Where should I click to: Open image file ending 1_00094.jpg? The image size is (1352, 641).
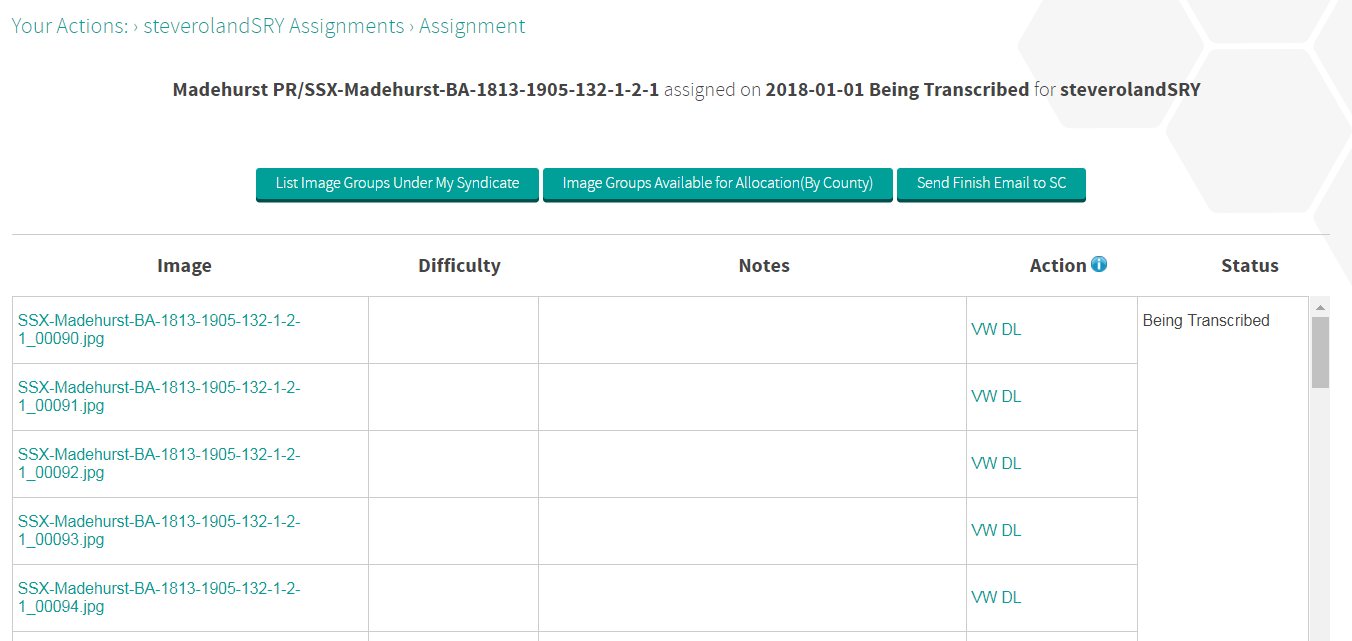click(159, 598)
